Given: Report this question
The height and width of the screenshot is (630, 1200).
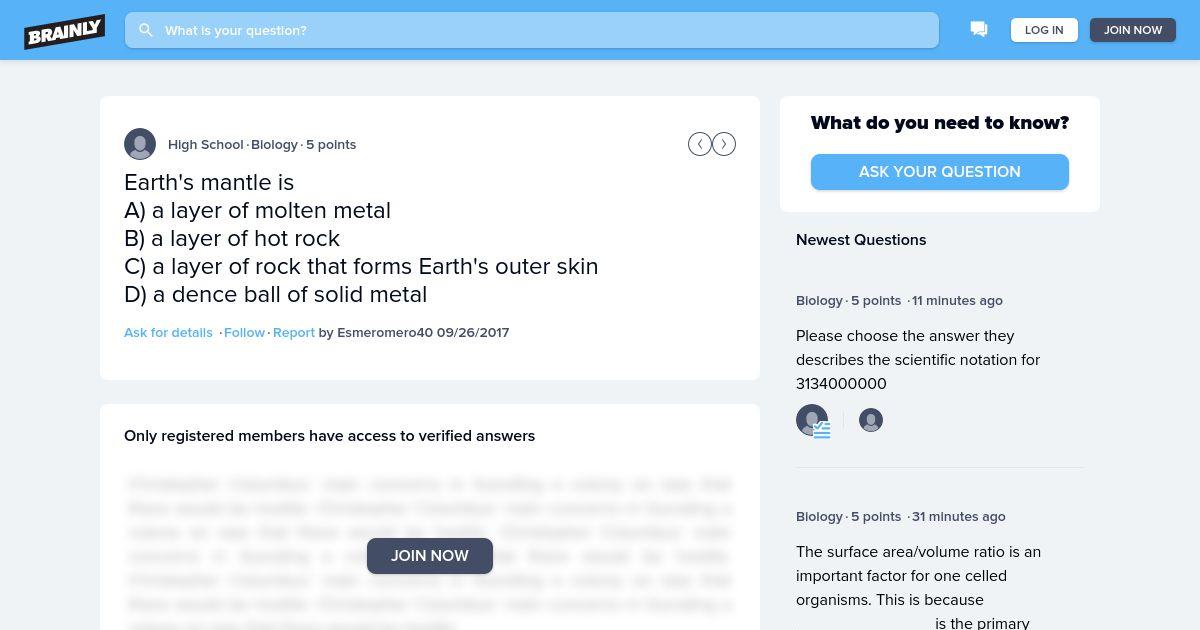Looking at the screenshot, I should tap(294, 332).
